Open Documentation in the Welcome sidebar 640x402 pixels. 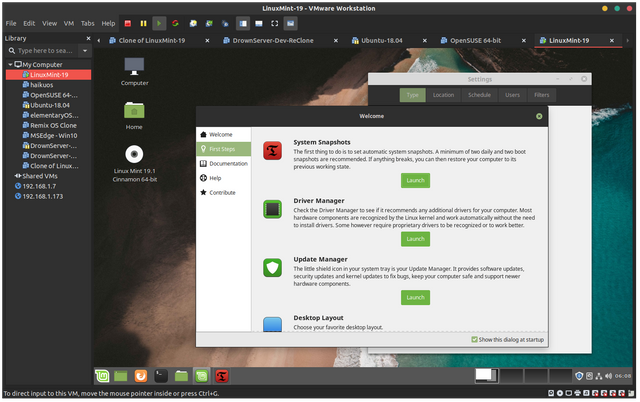[x=223, y=164]
